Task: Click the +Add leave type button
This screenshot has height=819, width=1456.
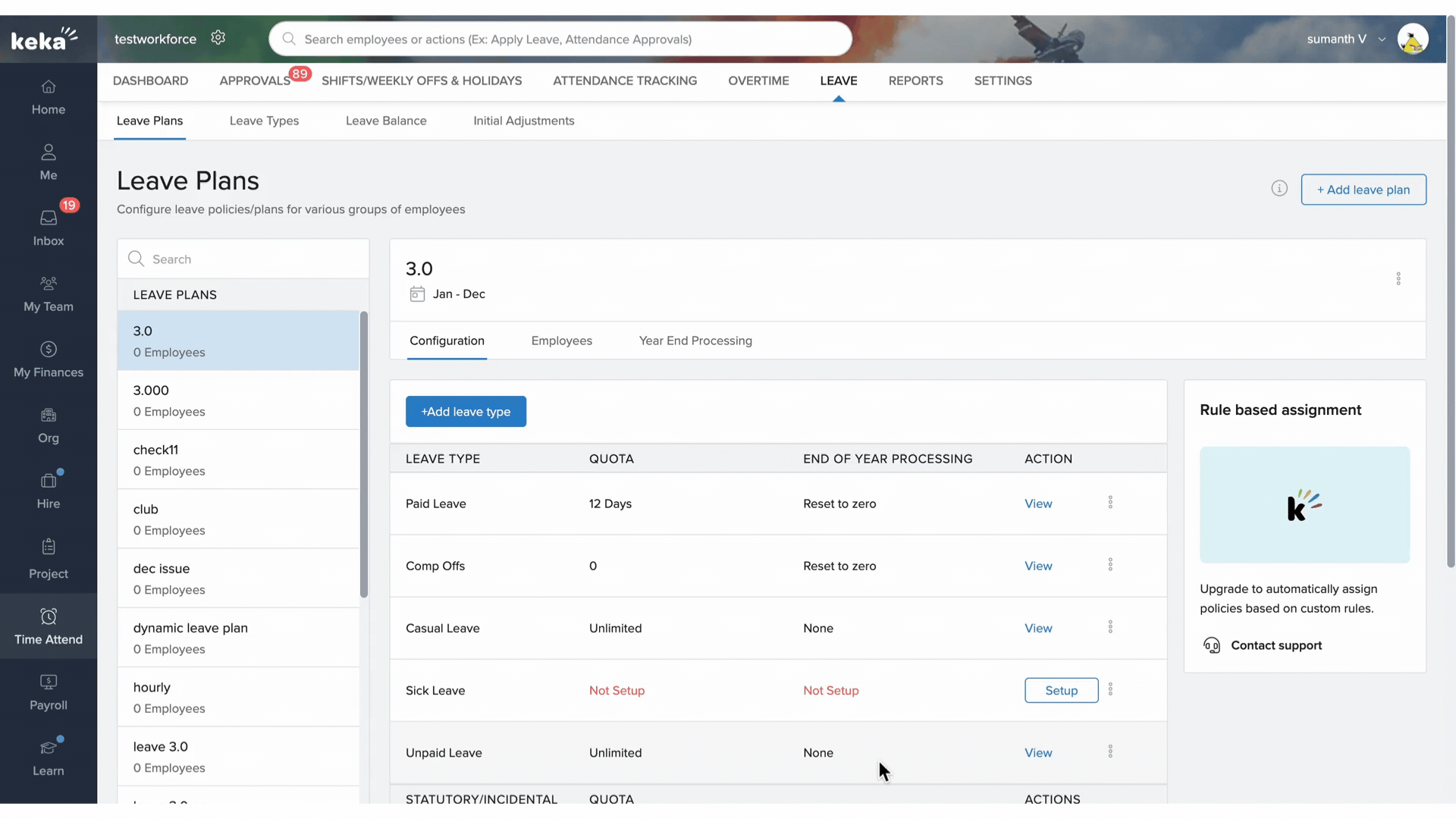Action: (x=466, y=412)
